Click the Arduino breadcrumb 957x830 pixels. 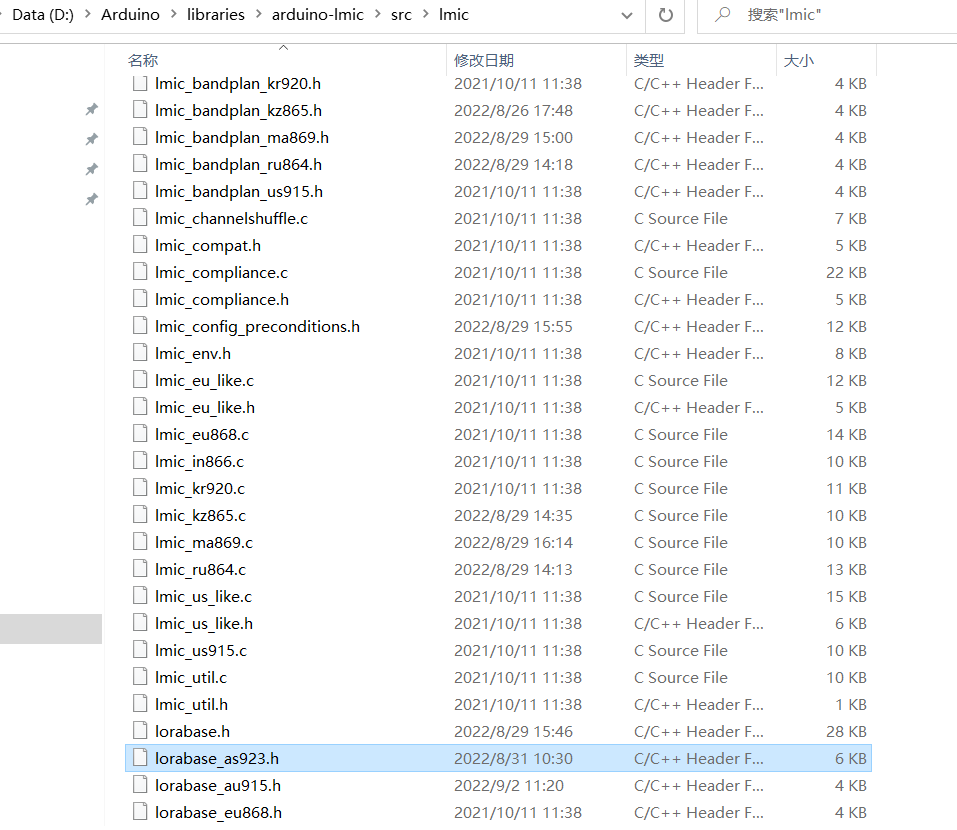coord(130,15)
